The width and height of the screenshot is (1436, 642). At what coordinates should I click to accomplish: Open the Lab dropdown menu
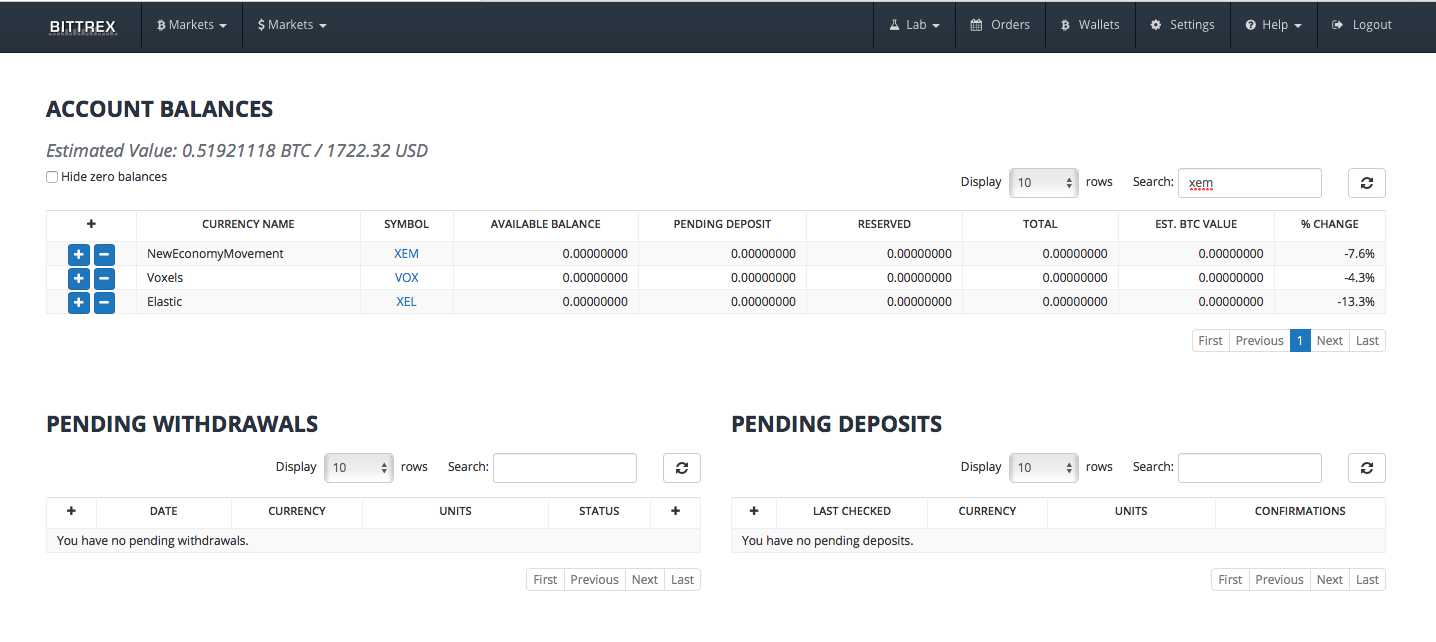click(x=914, y=25)
